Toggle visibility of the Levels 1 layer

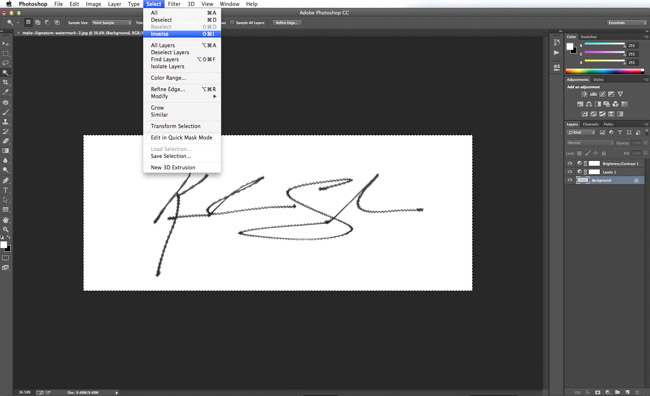click(570, 172)
